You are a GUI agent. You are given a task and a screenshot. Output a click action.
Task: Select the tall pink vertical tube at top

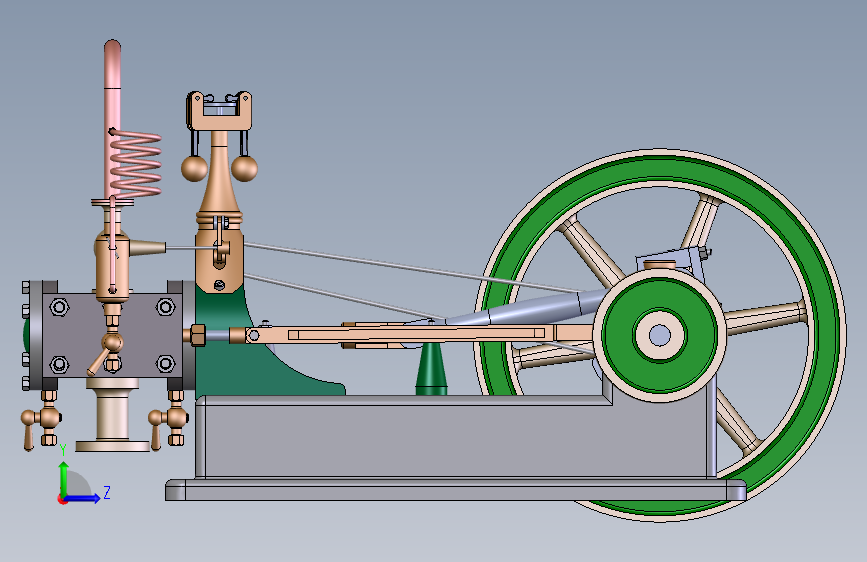coord(112,119)
